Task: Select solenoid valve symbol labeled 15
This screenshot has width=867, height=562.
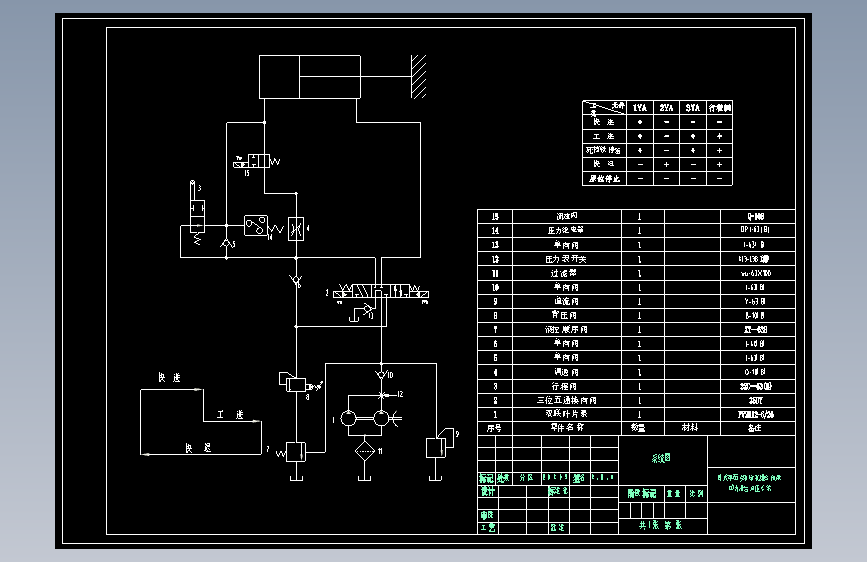Action: (257, 162)
